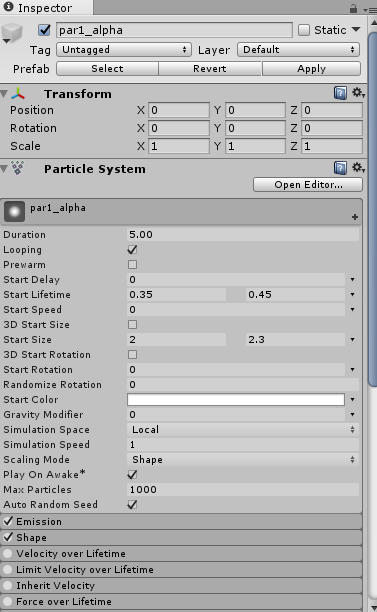Open the Transform component gear menu
This screenshot has width=377, height=612.
click(x=358, y=93)
